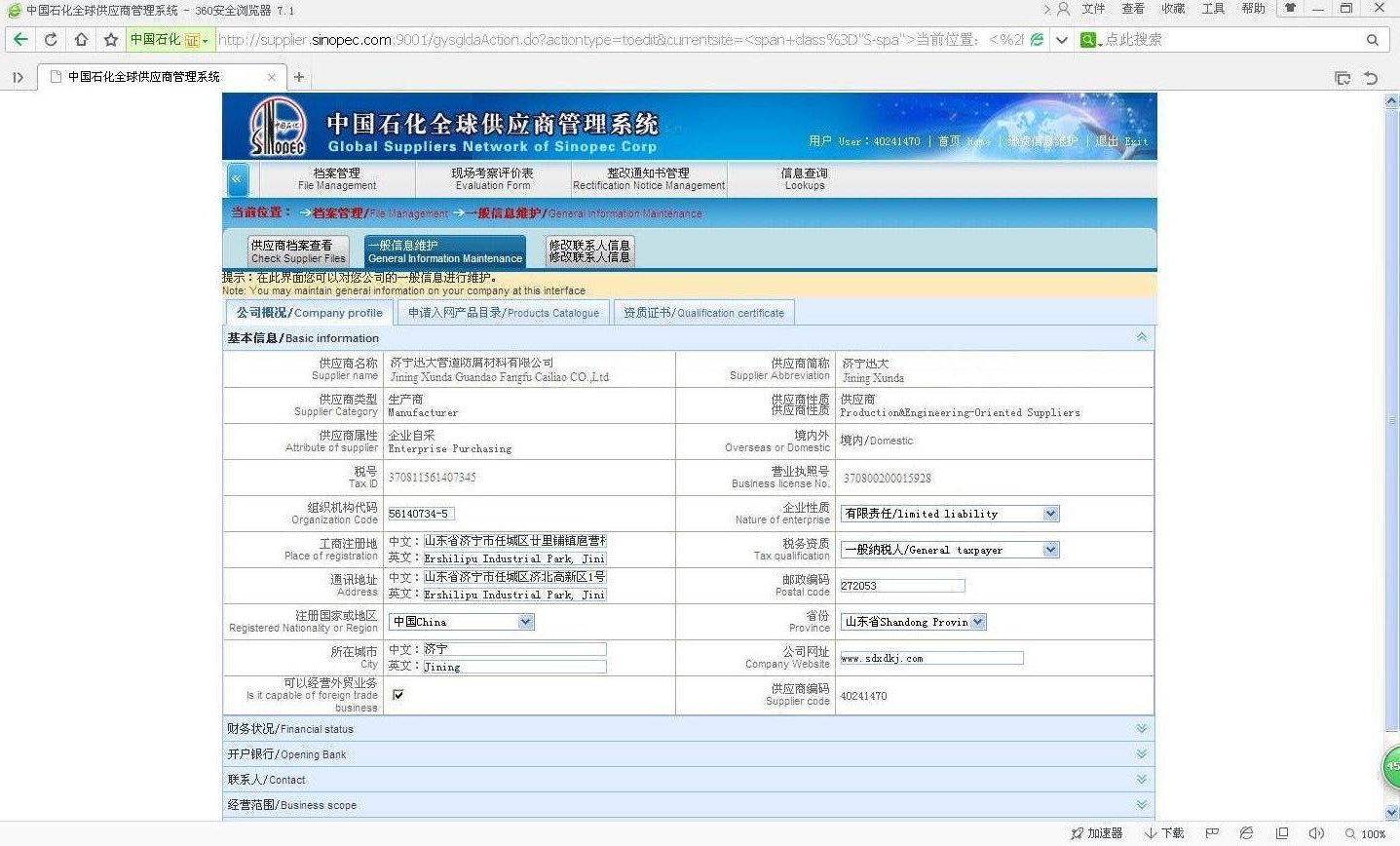Image resolution: width=1400 pixels, height=846 pixels.
Task: Click the green floating ball at the right edge
Action: click(x=1392, y=768)
